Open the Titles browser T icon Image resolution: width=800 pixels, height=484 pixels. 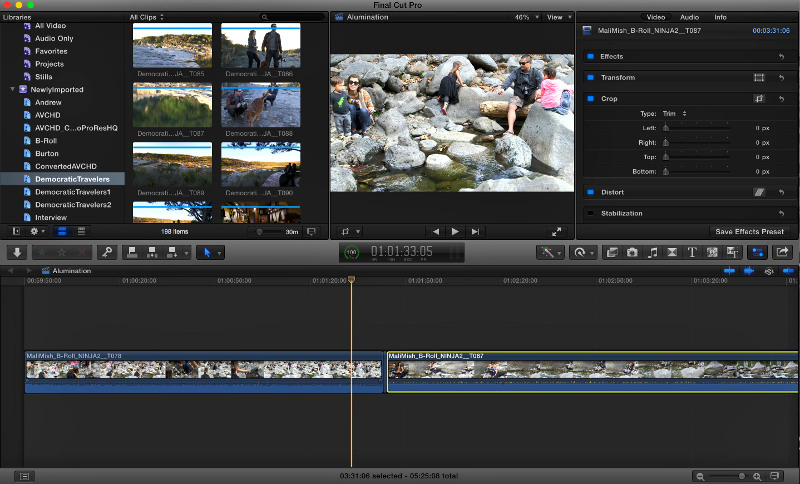tap(692, 253)
